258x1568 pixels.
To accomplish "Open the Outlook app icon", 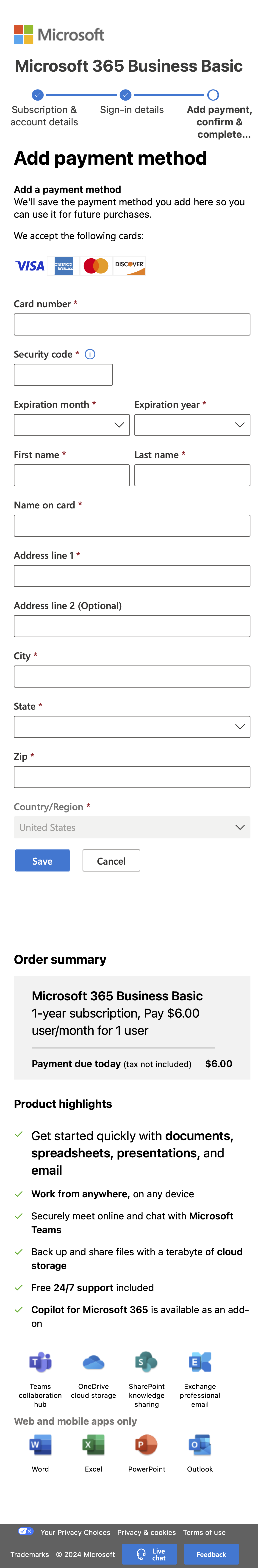I will tap(200, 1446).
